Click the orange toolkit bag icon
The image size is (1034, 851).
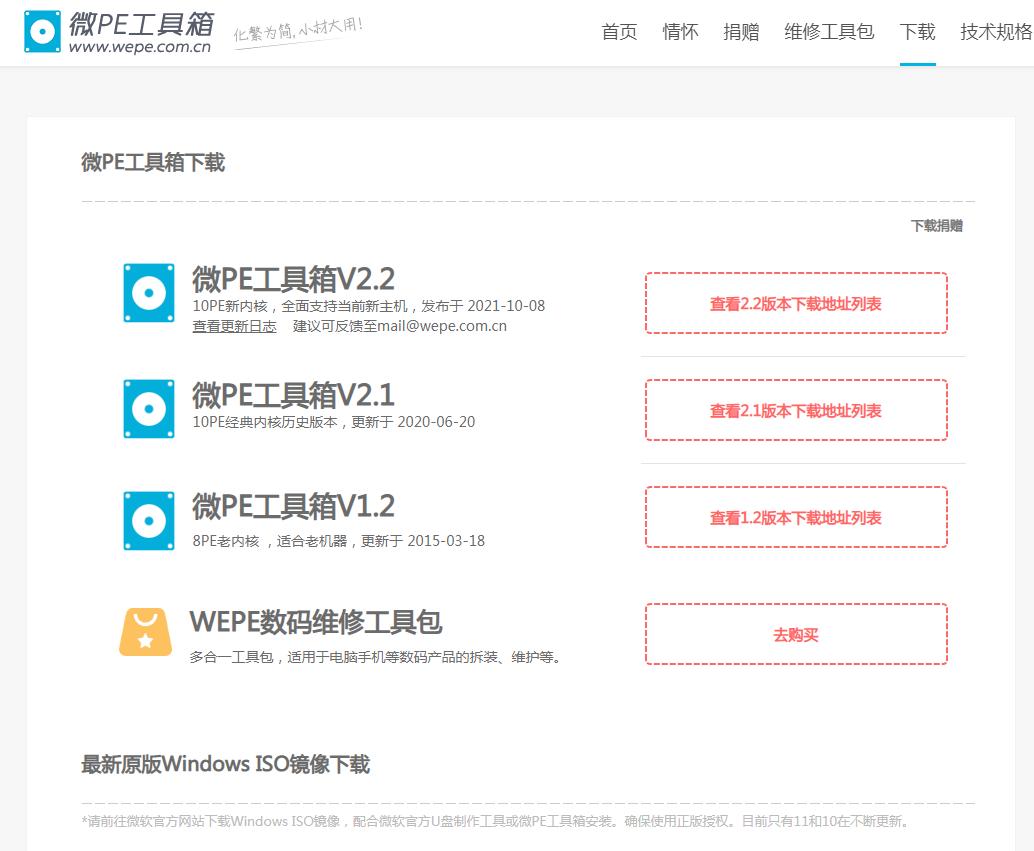click(x=148, y=632)
